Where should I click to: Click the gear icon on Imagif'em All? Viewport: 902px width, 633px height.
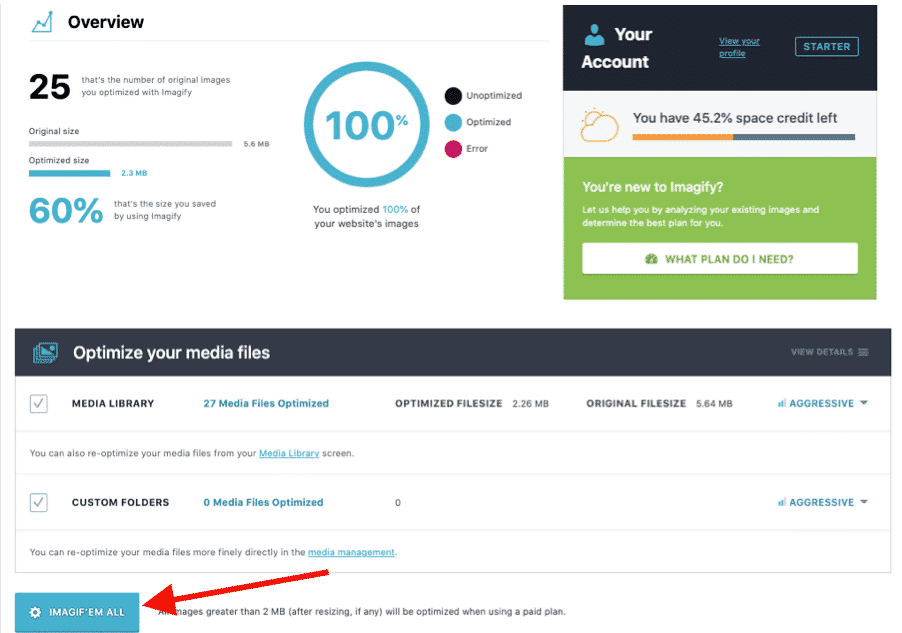point(35,612)
